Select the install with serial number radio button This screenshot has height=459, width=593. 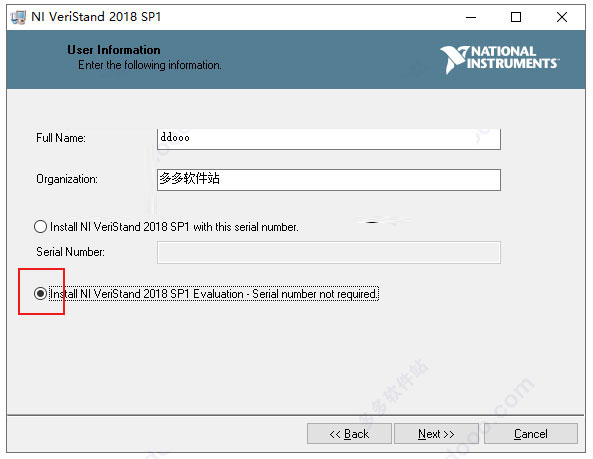(40, 227)
